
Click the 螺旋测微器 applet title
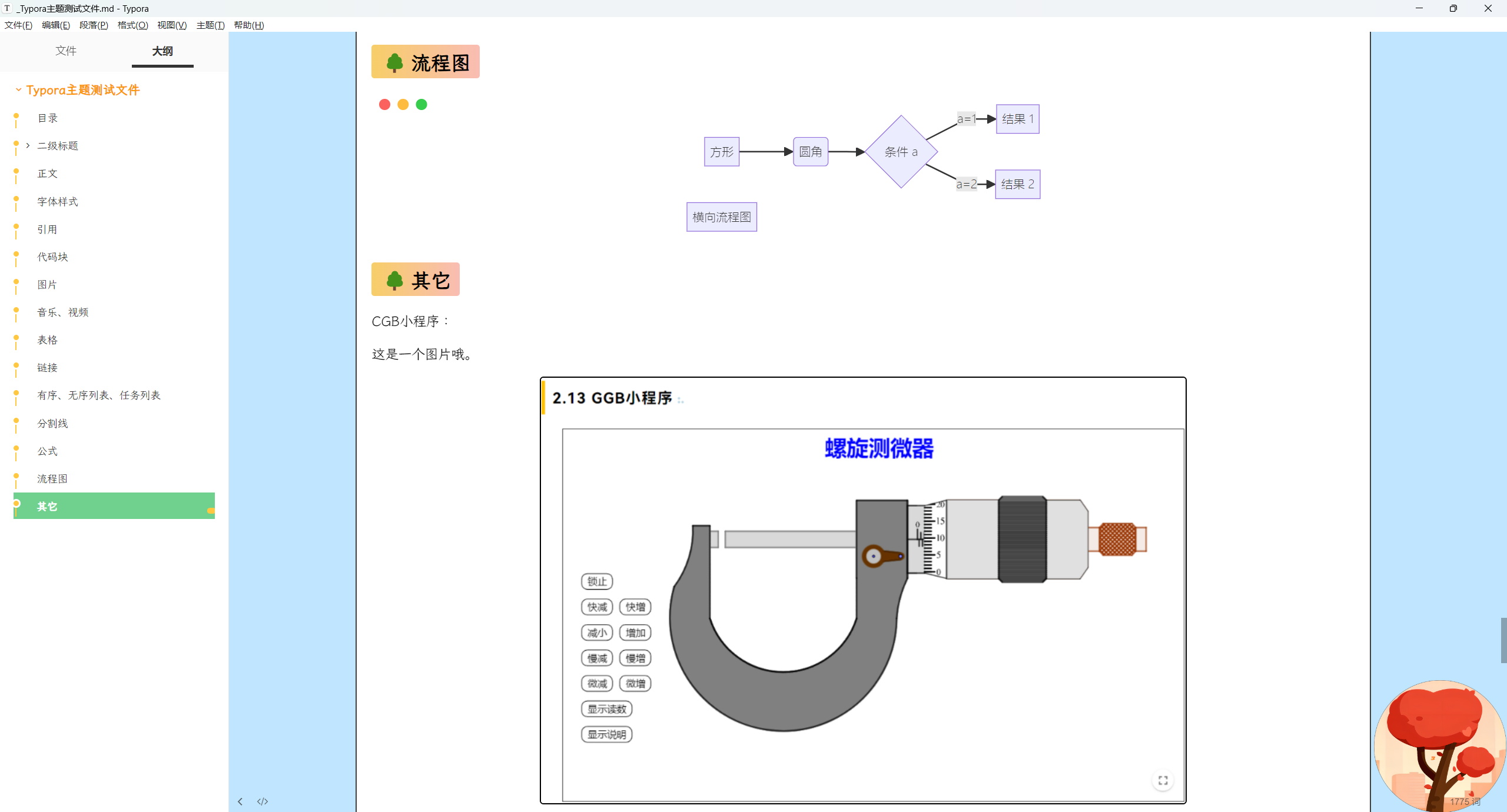click(879, 448)
